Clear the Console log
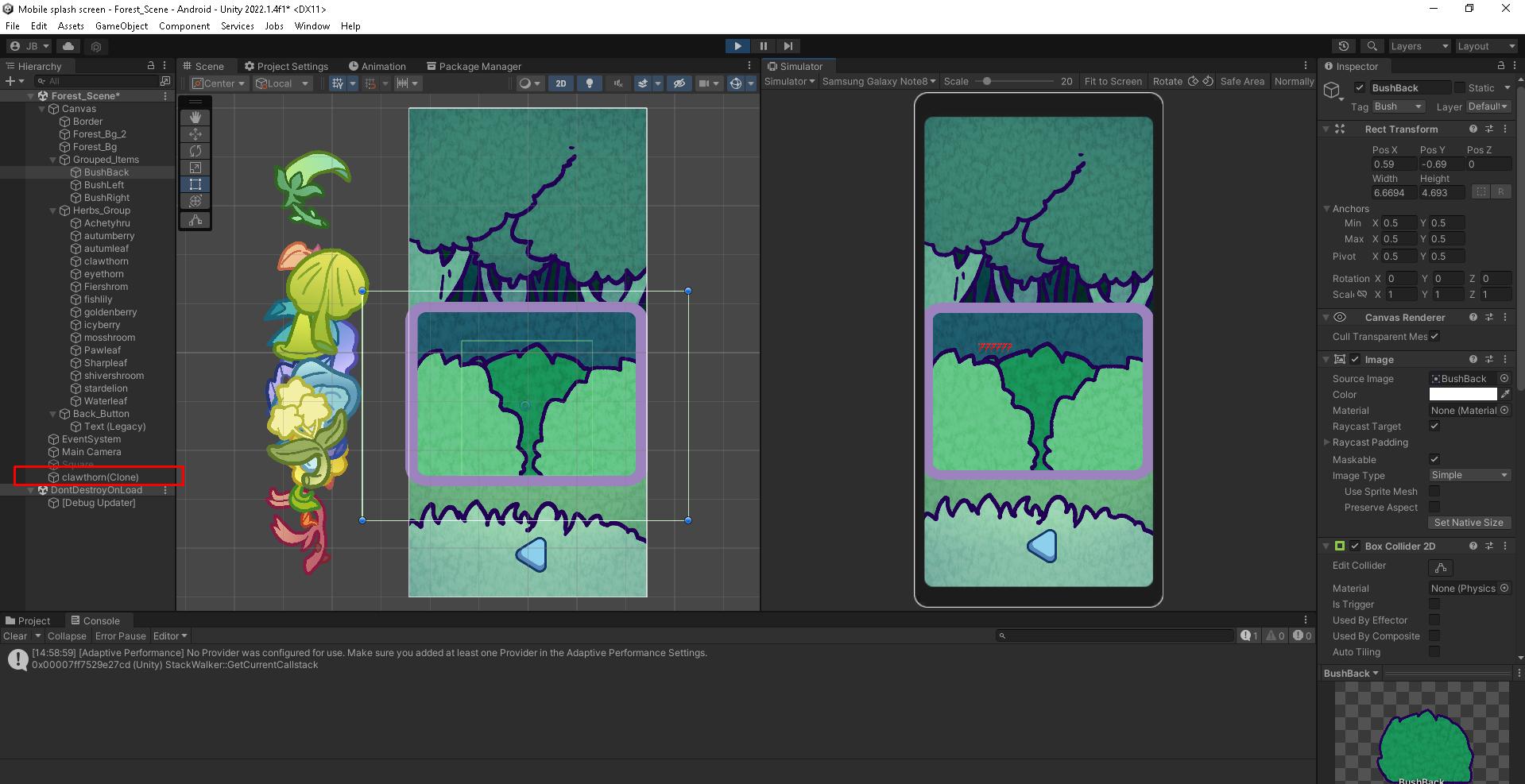Image resolution: width=1525 pixels, height=784 pixels. [x=15, y=636]
